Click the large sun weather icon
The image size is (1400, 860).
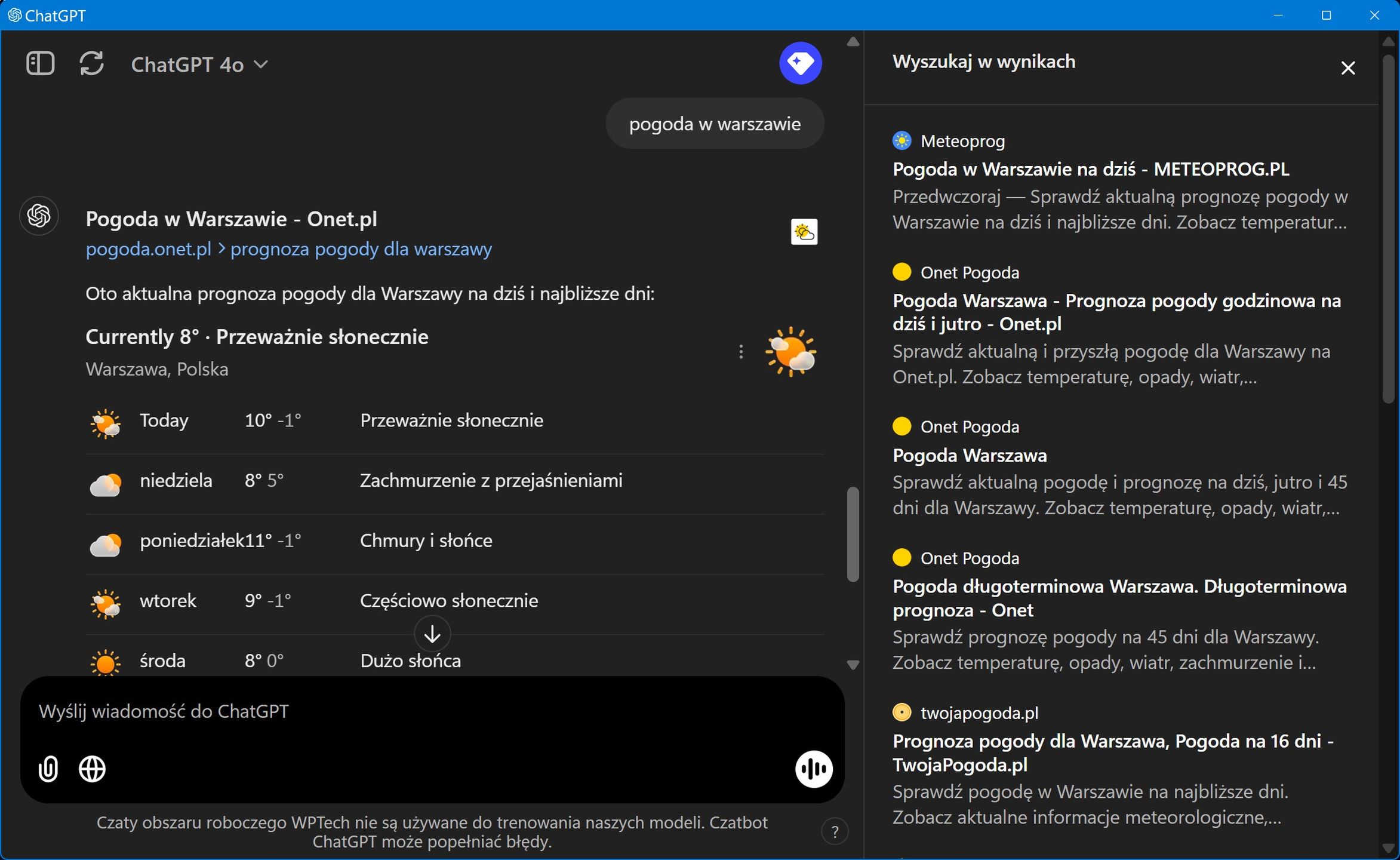[791, 352]
